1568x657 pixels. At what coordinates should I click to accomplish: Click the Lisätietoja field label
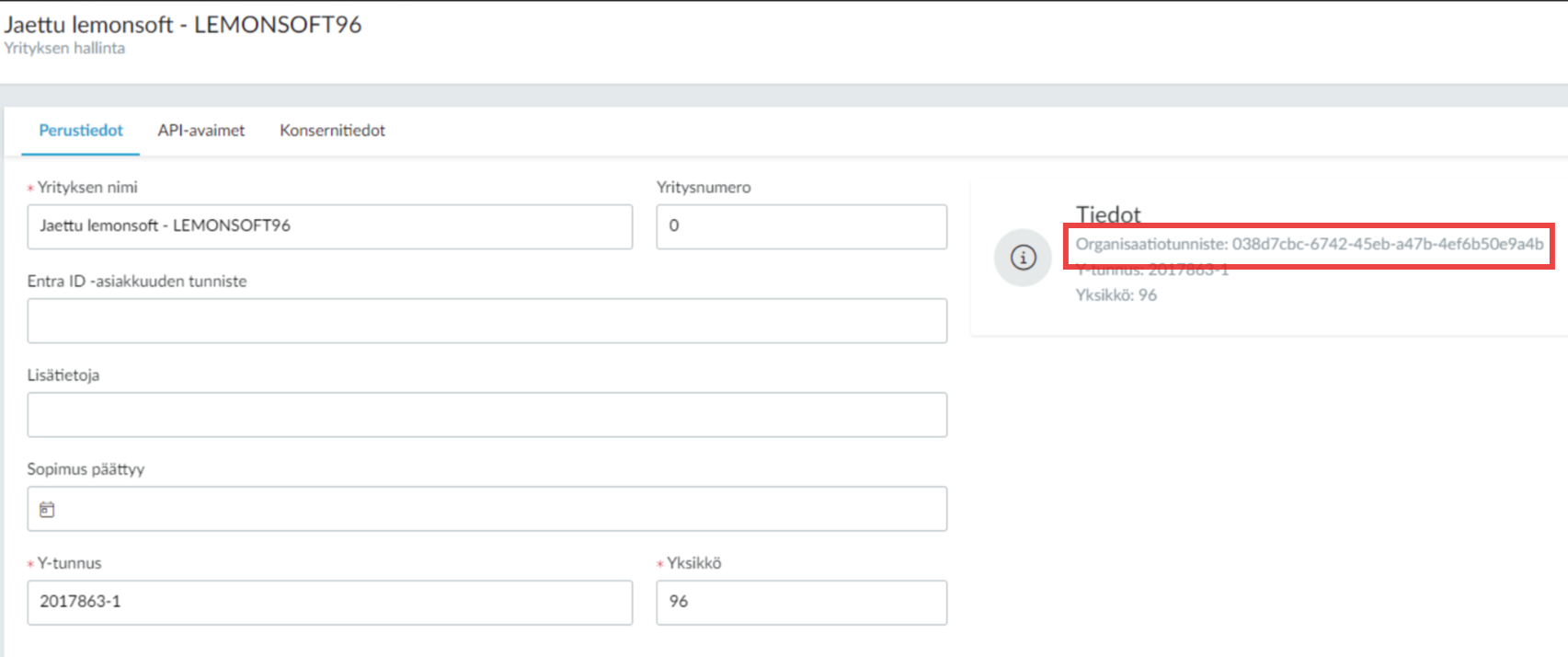click(63, 375)
